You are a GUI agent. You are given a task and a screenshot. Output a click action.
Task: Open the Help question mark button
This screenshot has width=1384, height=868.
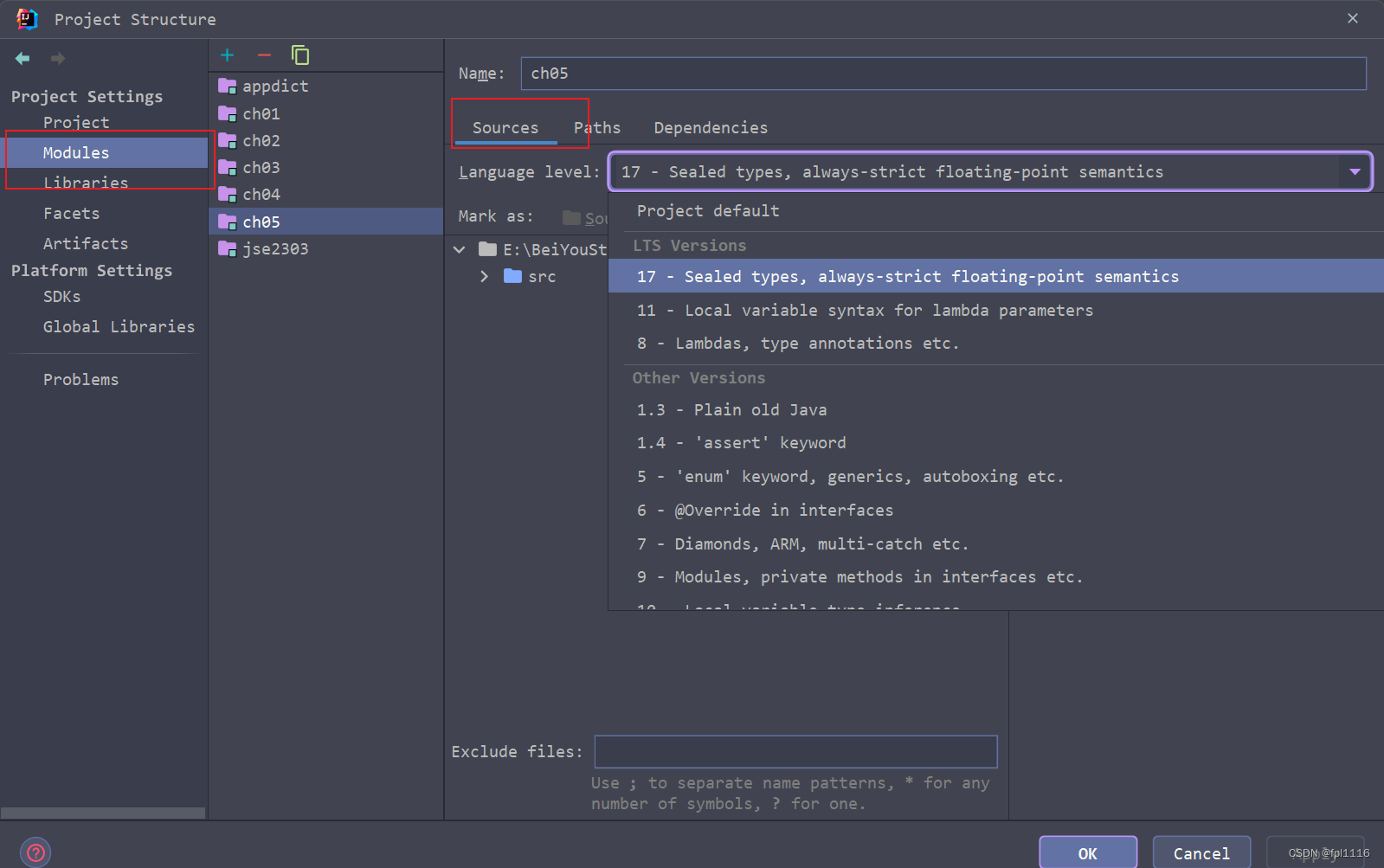tap(35, 852)
